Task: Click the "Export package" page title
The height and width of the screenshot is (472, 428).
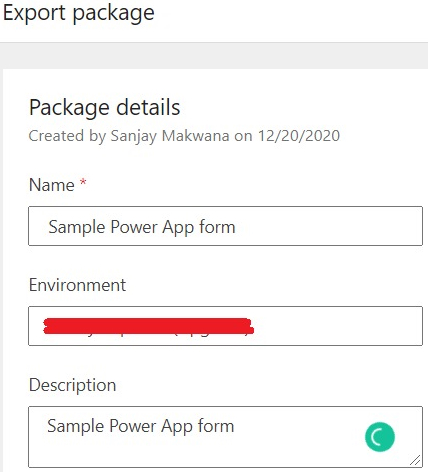Action: [x=79, y=14]
